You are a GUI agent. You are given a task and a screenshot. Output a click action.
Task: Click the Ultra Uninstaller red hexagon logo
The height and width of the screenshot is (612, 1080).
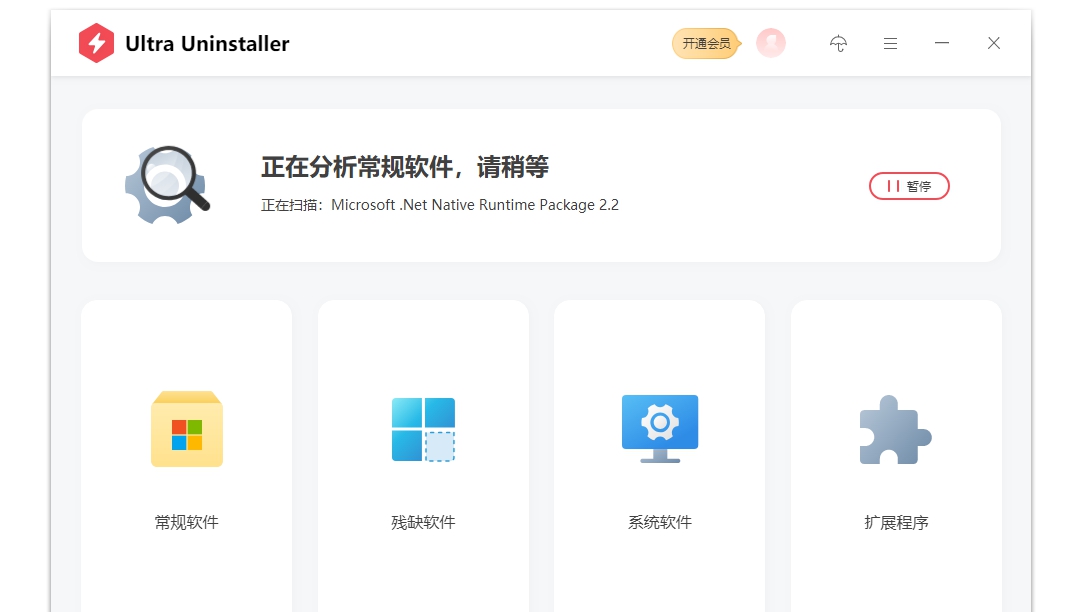pos(96,43)
